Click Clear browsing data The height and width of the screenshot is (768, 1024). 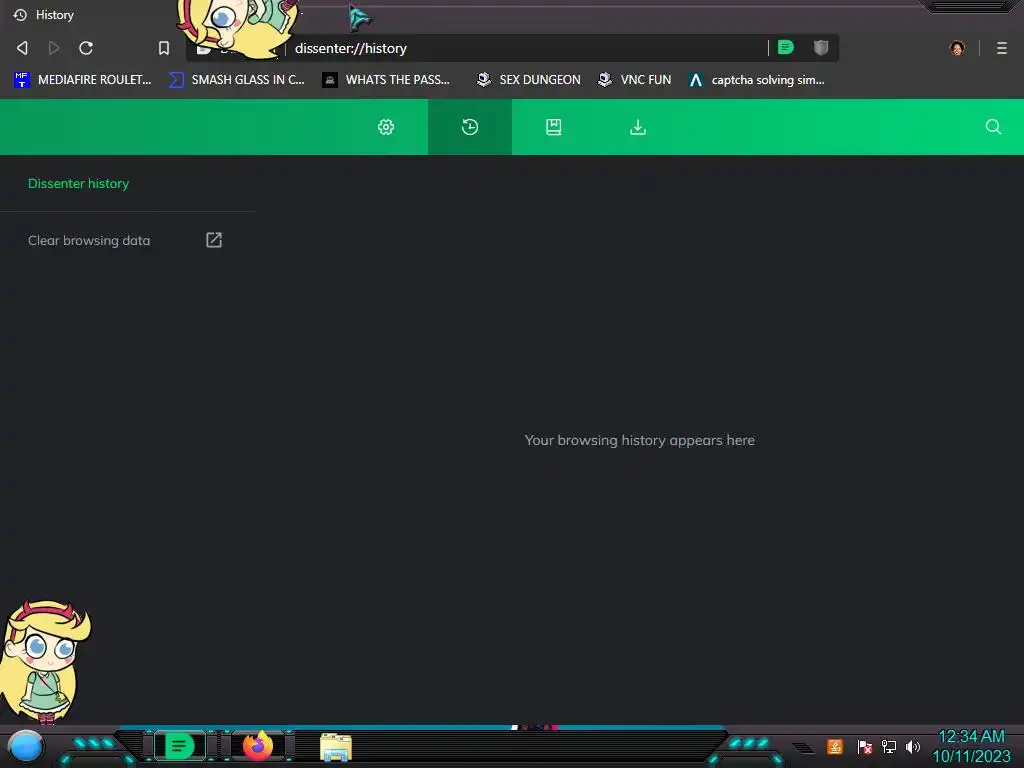coord(89,240)
